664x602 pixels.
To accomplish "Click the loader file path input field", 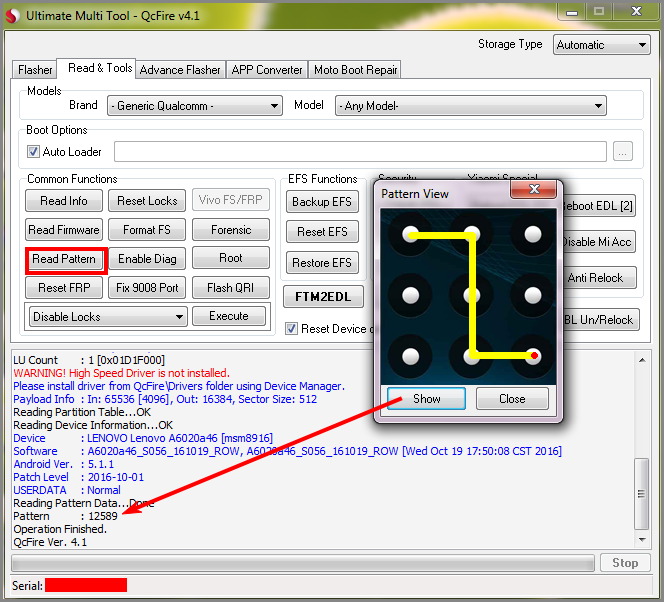I will click(x=360, y=152).
